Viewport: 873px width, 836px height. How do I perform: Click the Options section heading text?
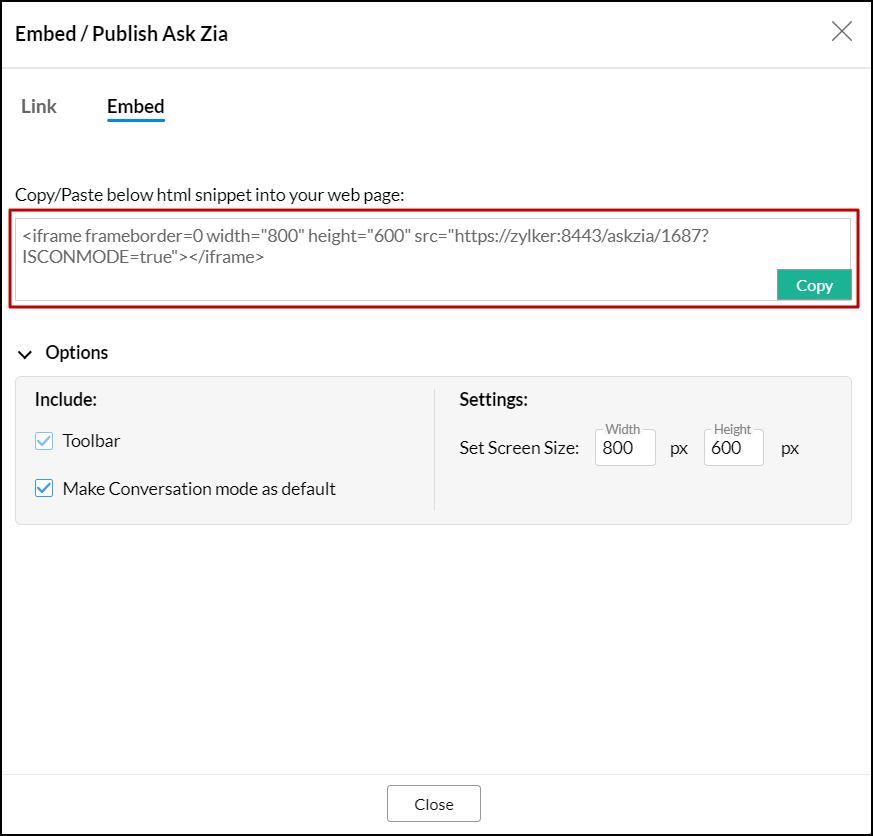[x=77, y=352]
